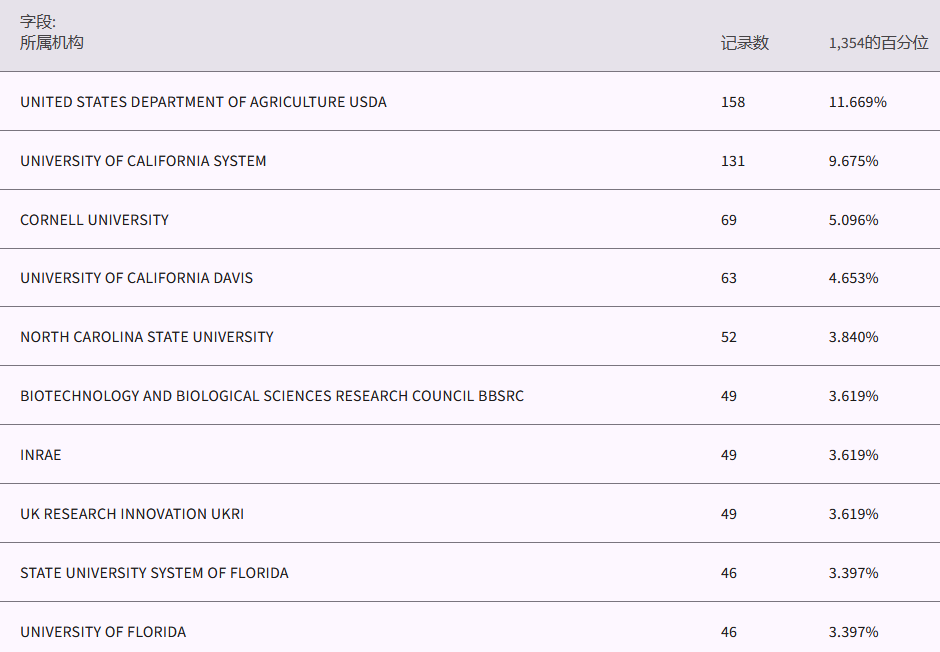Click the BBSRC research council entry
This screenshot has width=940, height=652.
coord(271,396)
